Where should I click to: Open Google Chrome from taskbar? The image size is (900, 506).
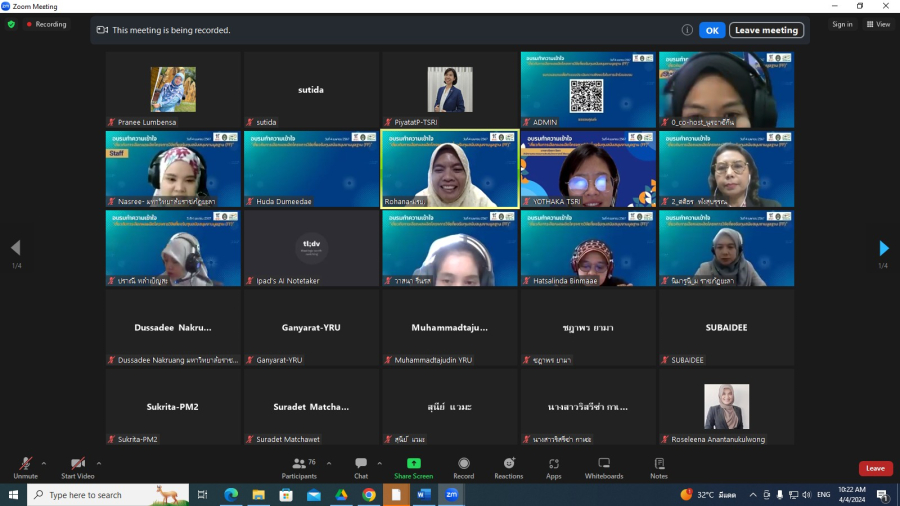point(368,495)
